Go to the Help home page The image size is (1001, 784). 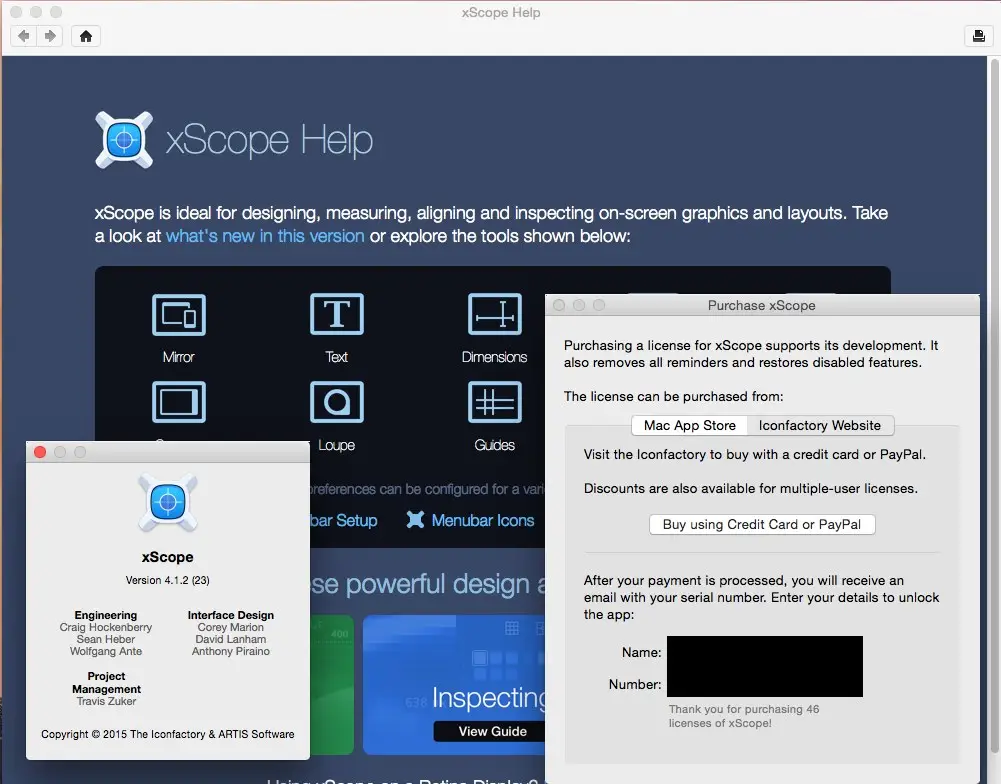(x=86, y=36)
